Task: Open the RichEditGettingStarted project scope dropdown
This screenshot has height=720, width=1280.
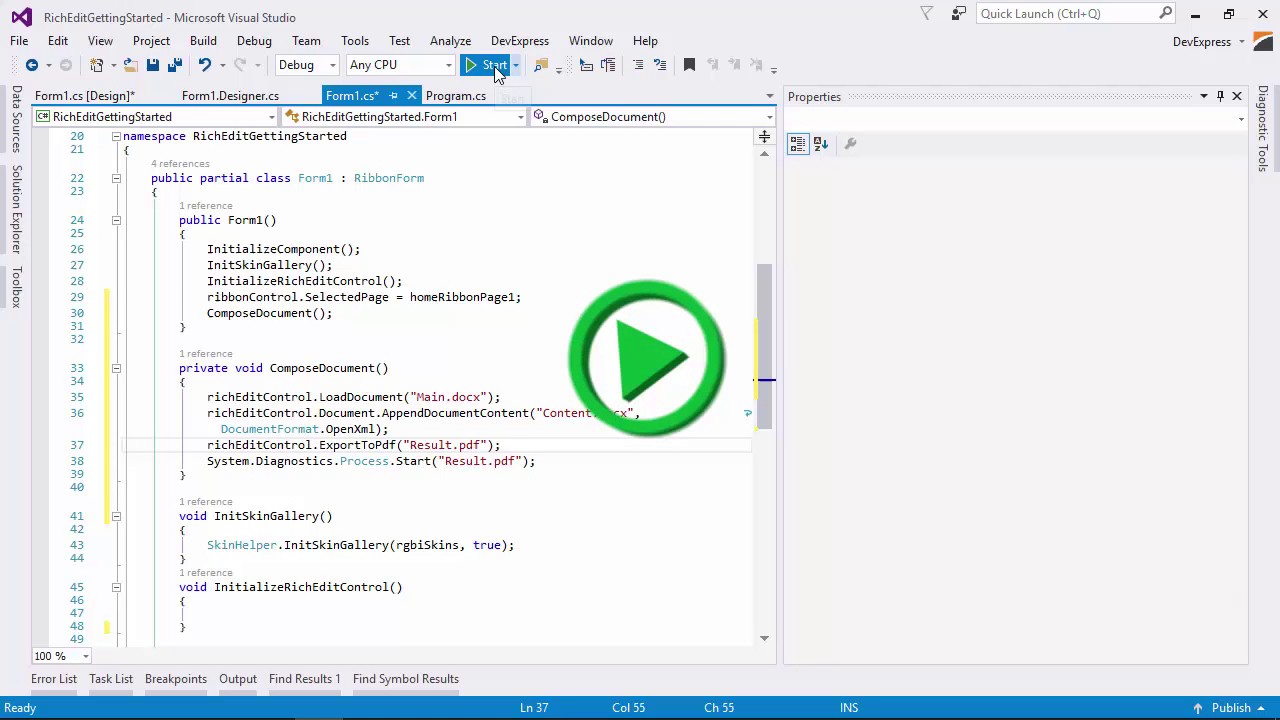Action: 155,117
